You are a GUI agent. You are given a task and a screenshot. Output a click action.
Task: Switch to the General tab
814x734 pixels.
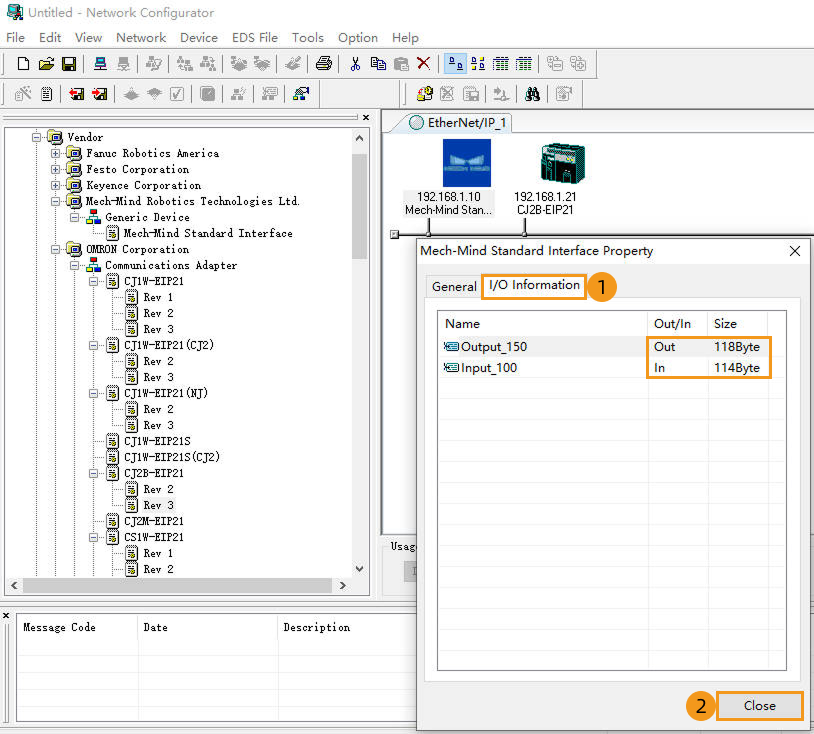(x=453, y=286)
